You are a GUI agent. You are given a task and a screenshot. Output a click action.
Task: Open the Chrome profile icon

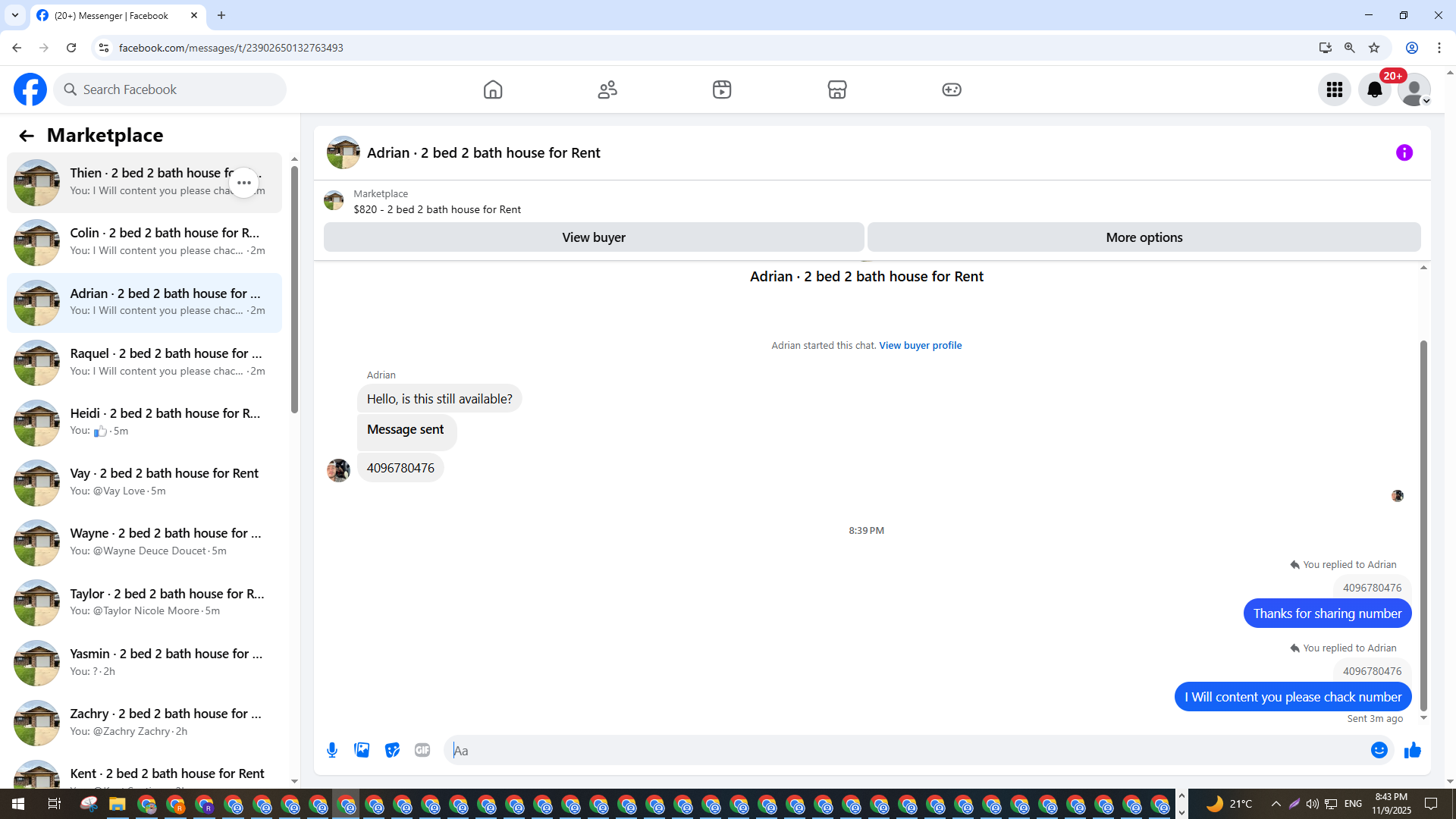(x=1412, y=48)
